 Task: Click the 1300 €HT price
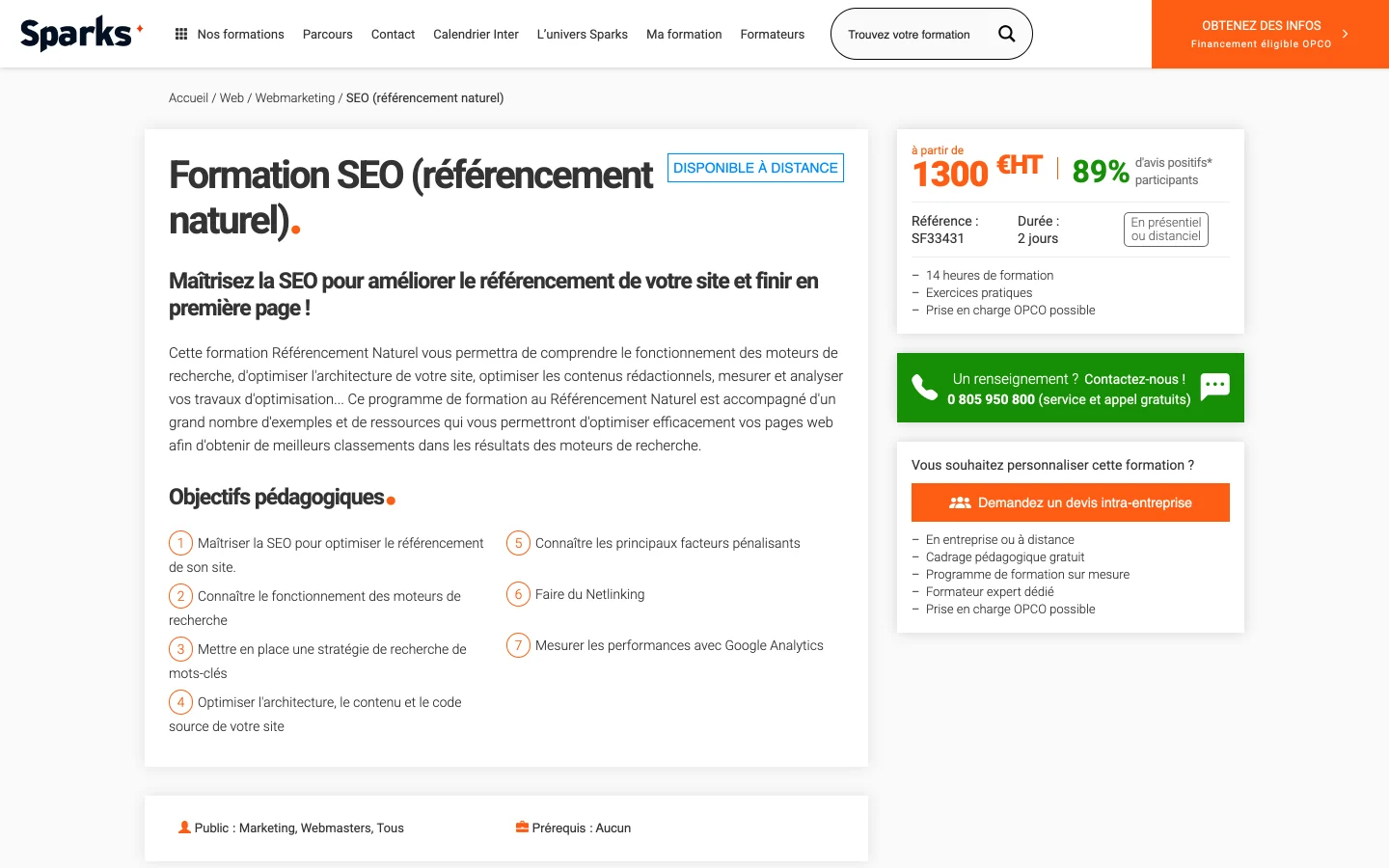(977, 172)
